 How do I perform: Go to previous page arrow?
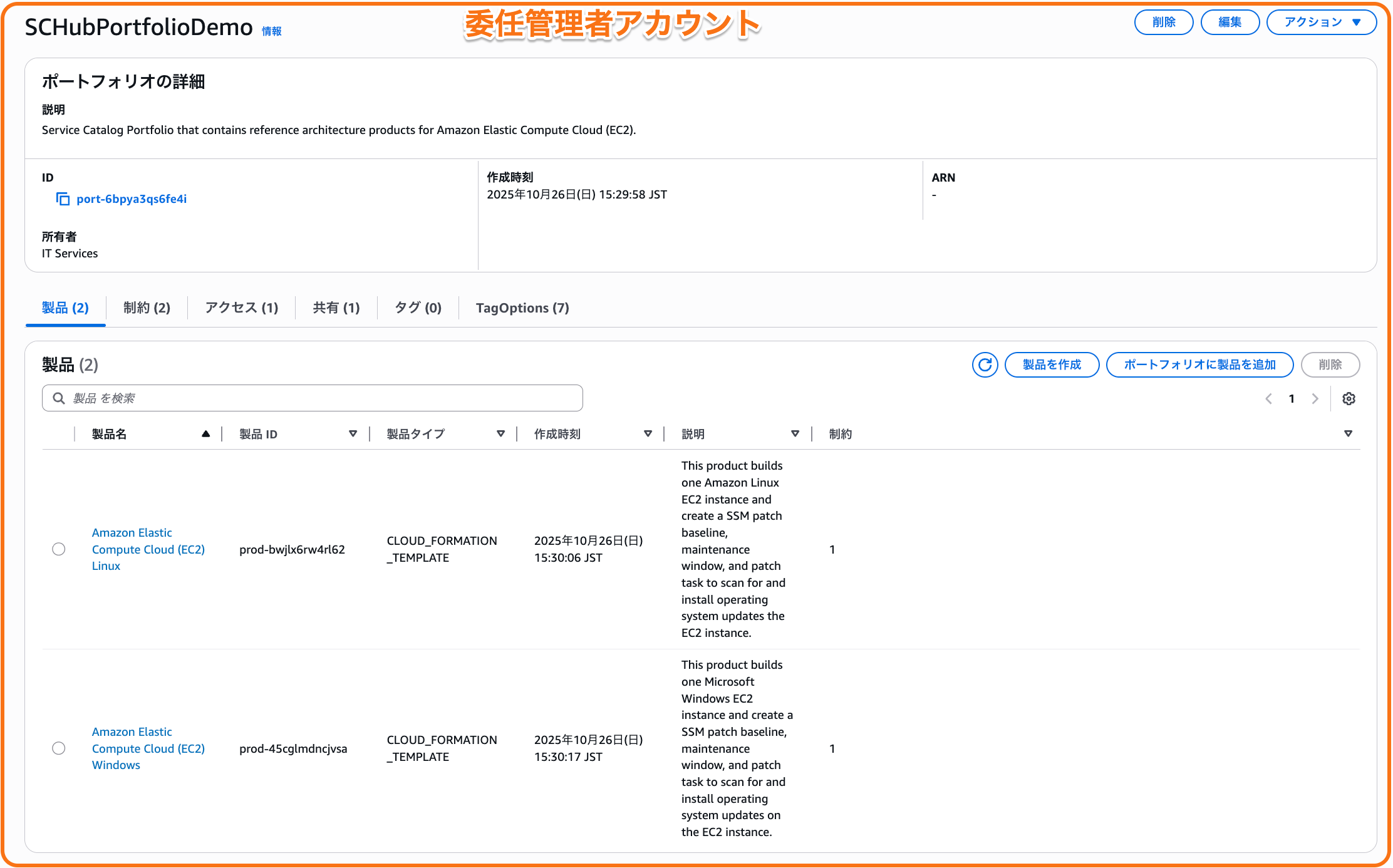(x=1268, y=399)
